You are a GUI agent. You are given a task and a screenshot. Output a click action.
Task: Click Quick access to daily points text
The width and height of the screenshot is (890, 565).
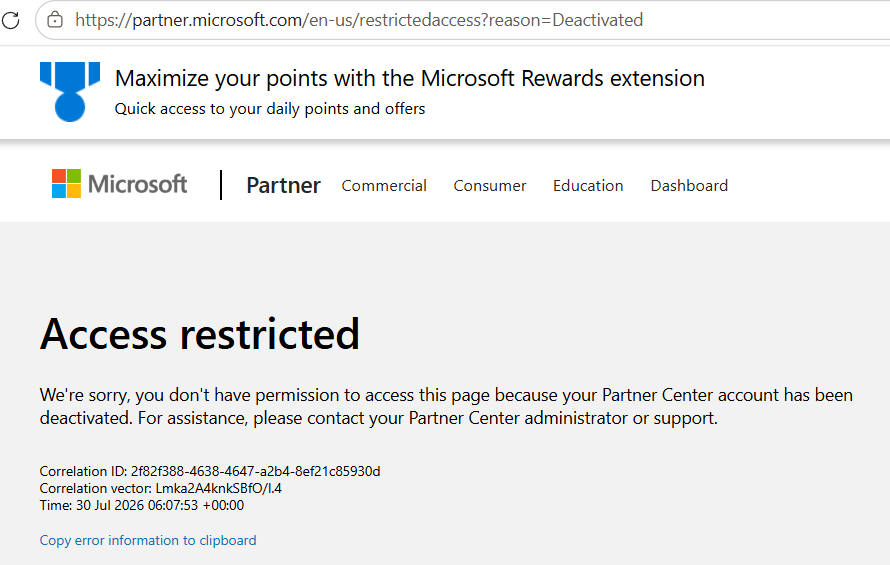270,108
